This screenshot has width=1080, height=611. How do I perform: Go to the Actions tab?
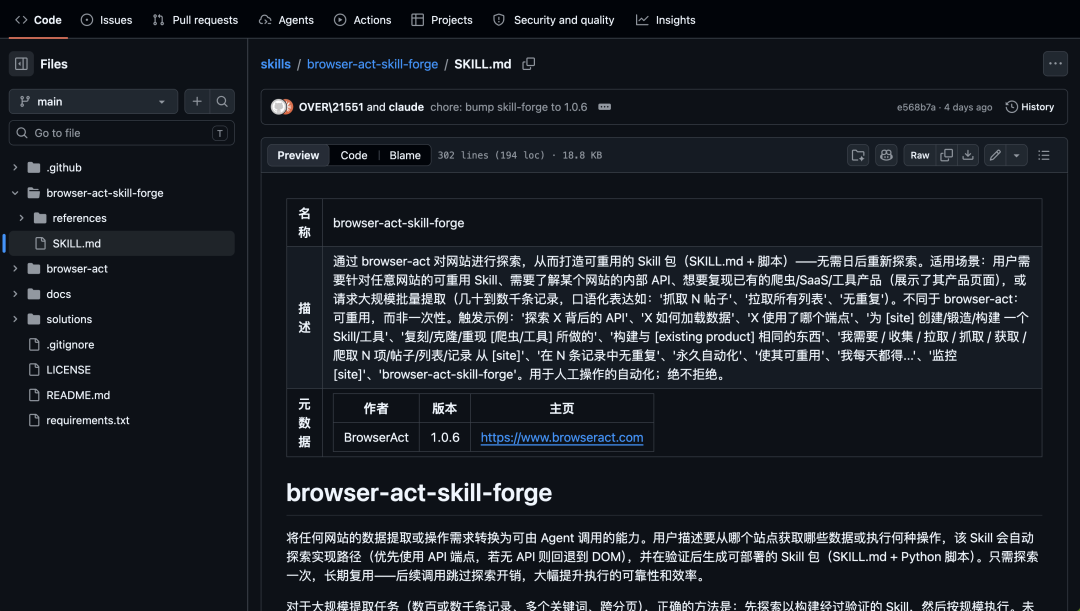pyautogui.click(x=362, y=20)
